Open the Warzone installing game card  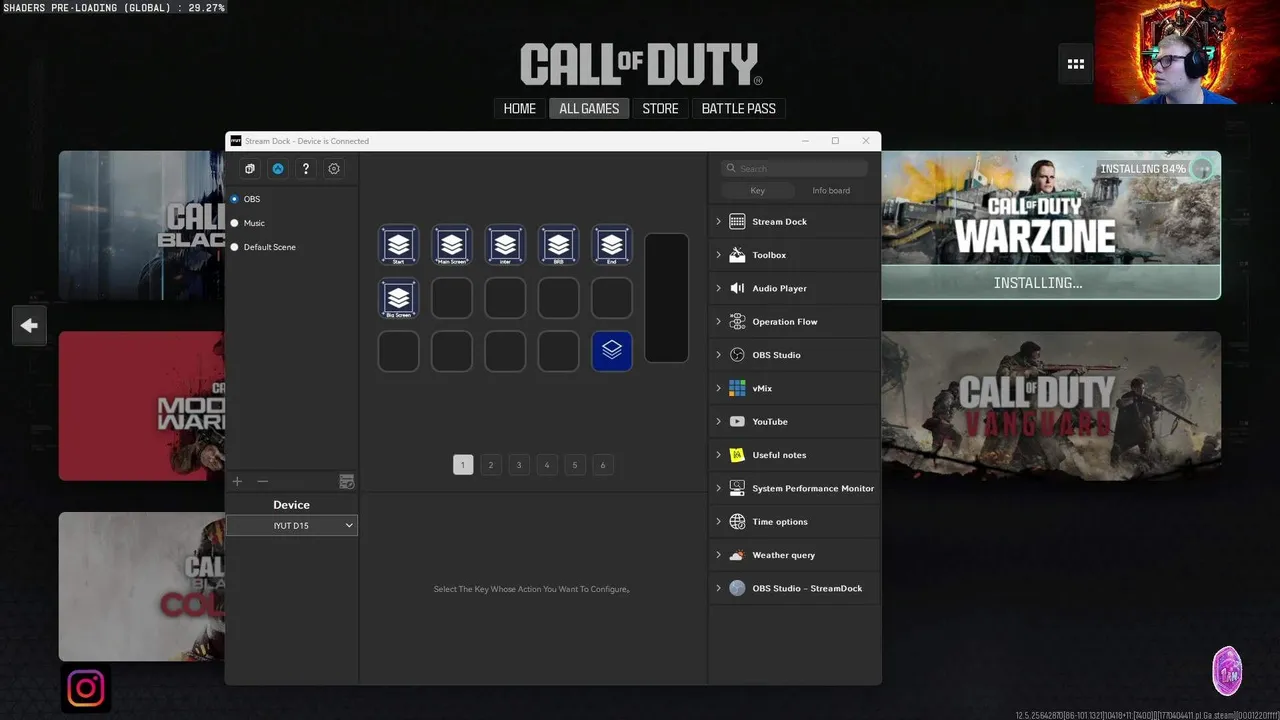1051,225
